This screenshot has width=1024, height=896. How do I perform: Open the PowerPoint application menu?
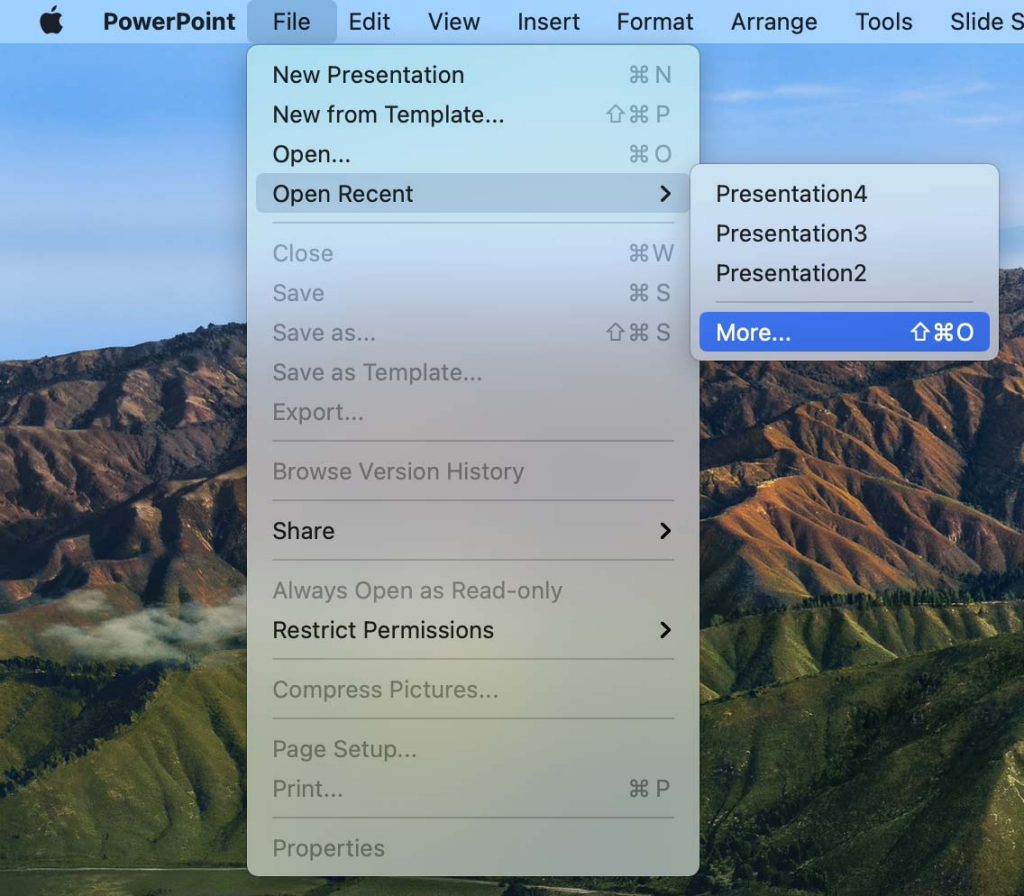point(168,22)
